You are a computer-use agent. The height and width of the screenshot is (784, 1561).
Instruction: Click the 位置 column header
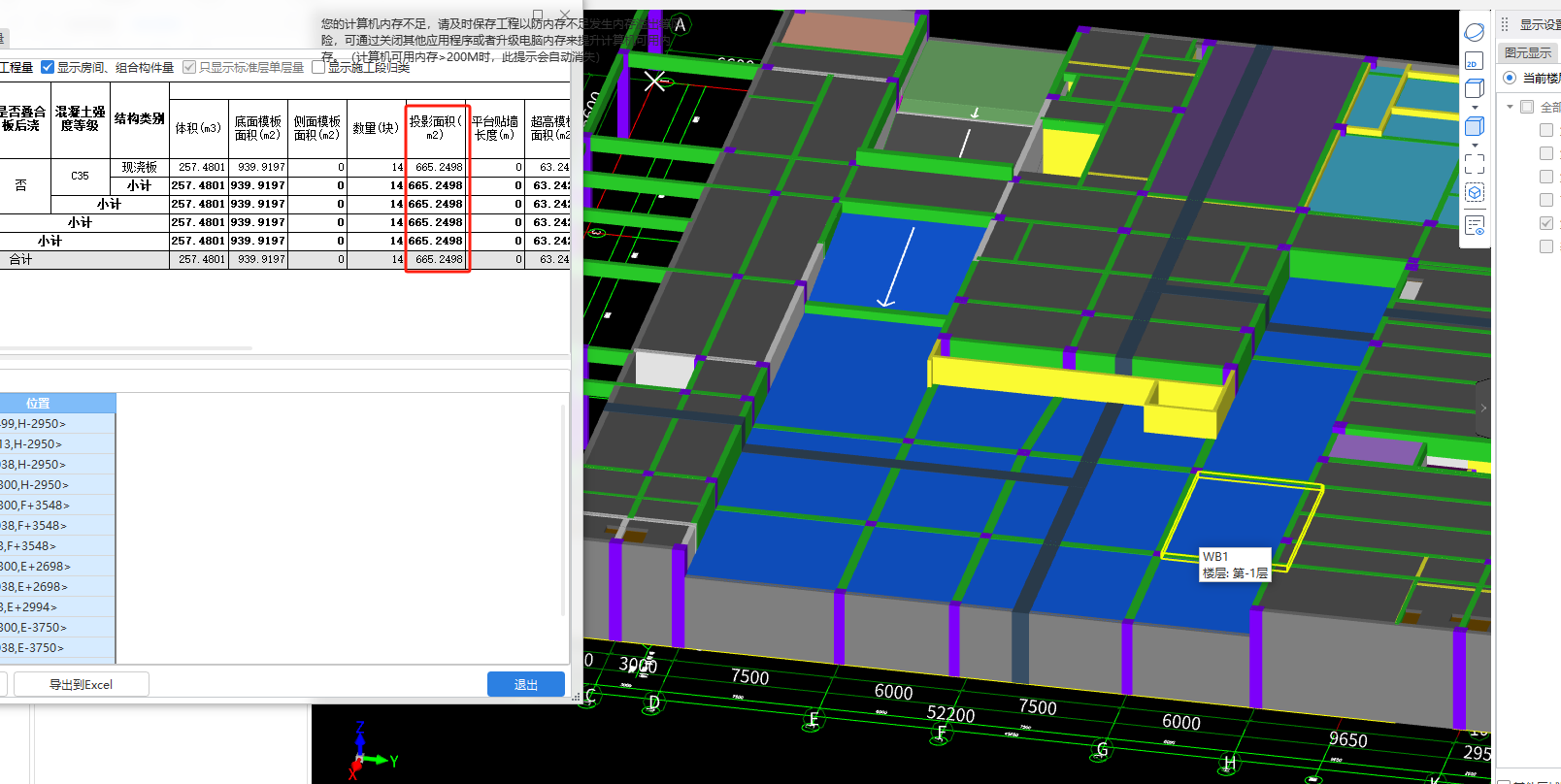[x=57, y=403]
